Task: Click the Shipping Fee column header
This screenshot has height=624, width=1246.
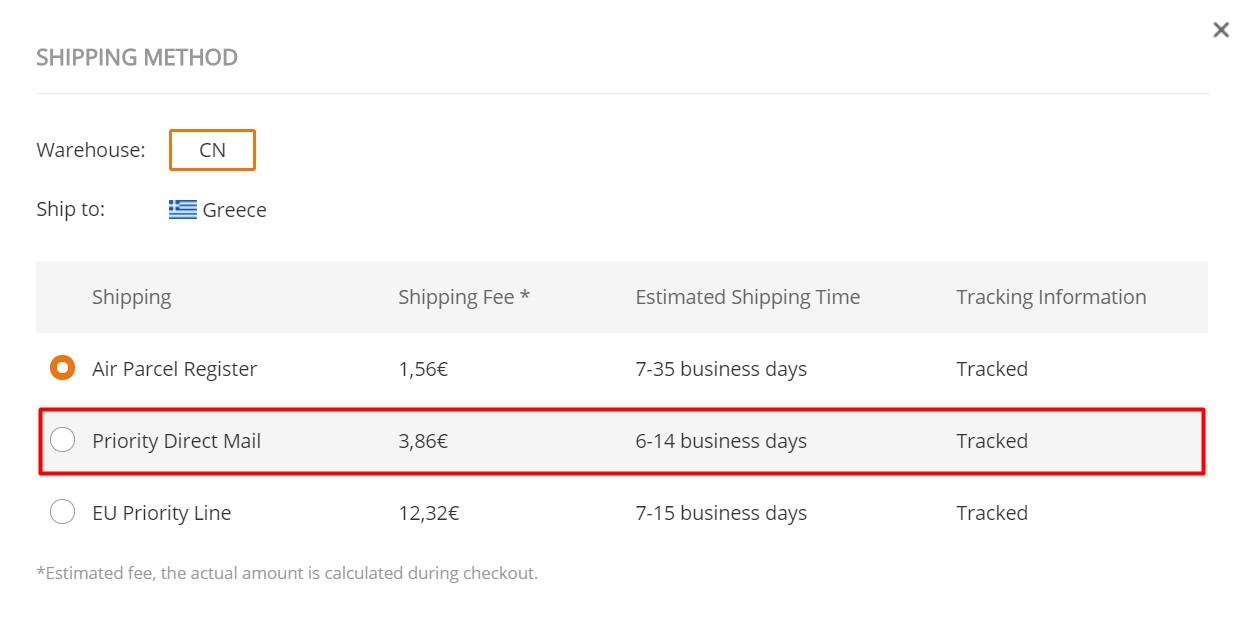Action: tap(464, 297)
